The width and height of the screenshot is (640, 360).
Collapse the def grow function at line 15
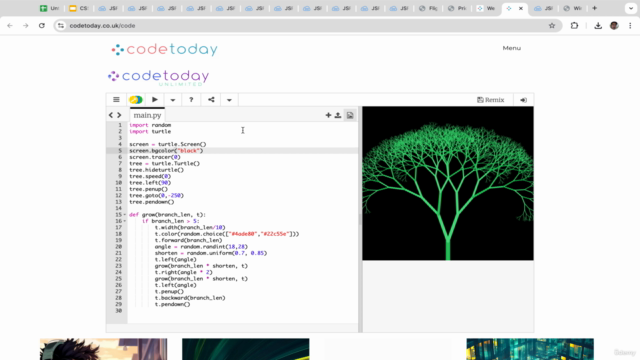tap(125, 215)
